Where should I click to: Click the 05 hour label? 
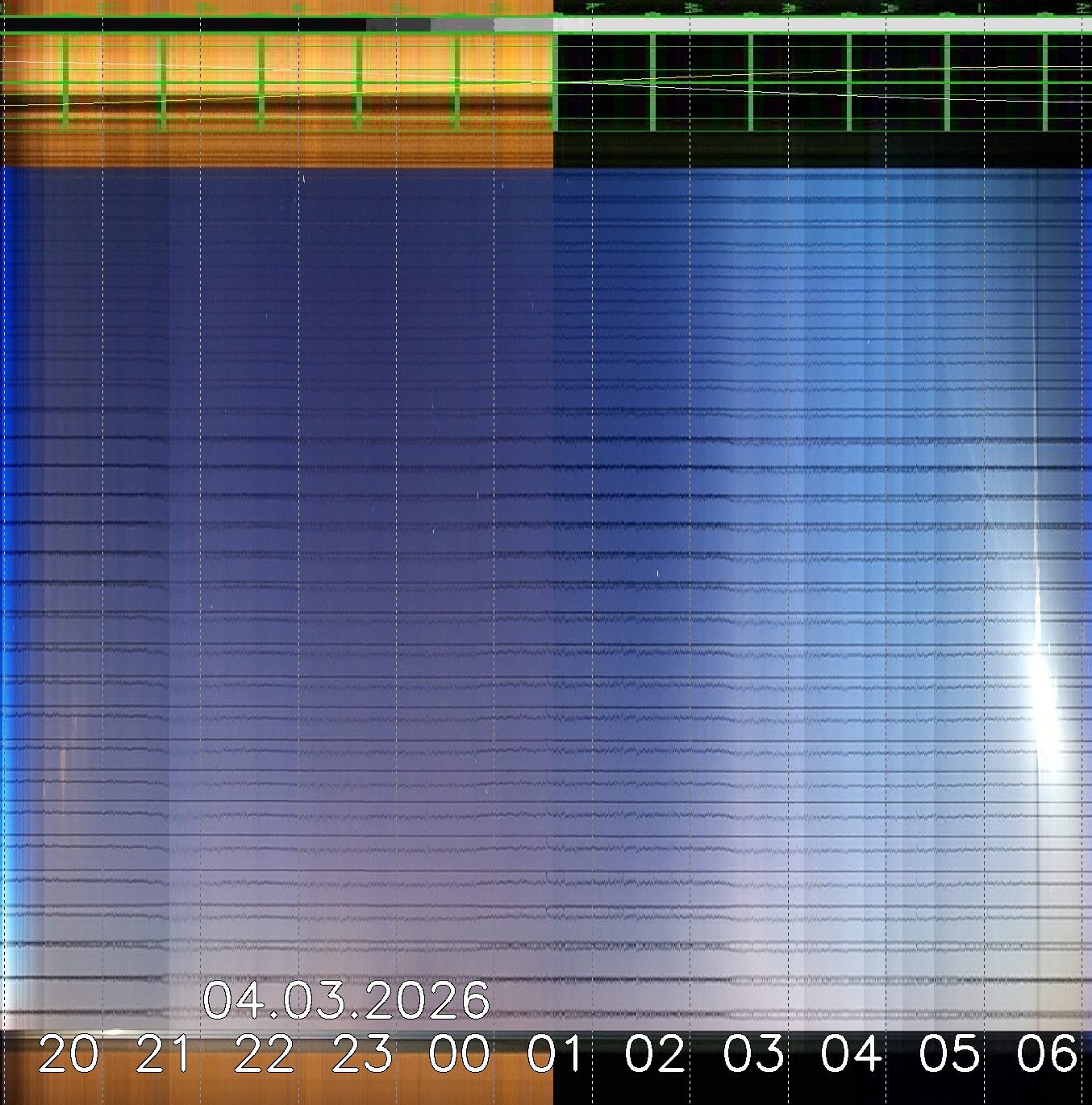pos(949,1054)
